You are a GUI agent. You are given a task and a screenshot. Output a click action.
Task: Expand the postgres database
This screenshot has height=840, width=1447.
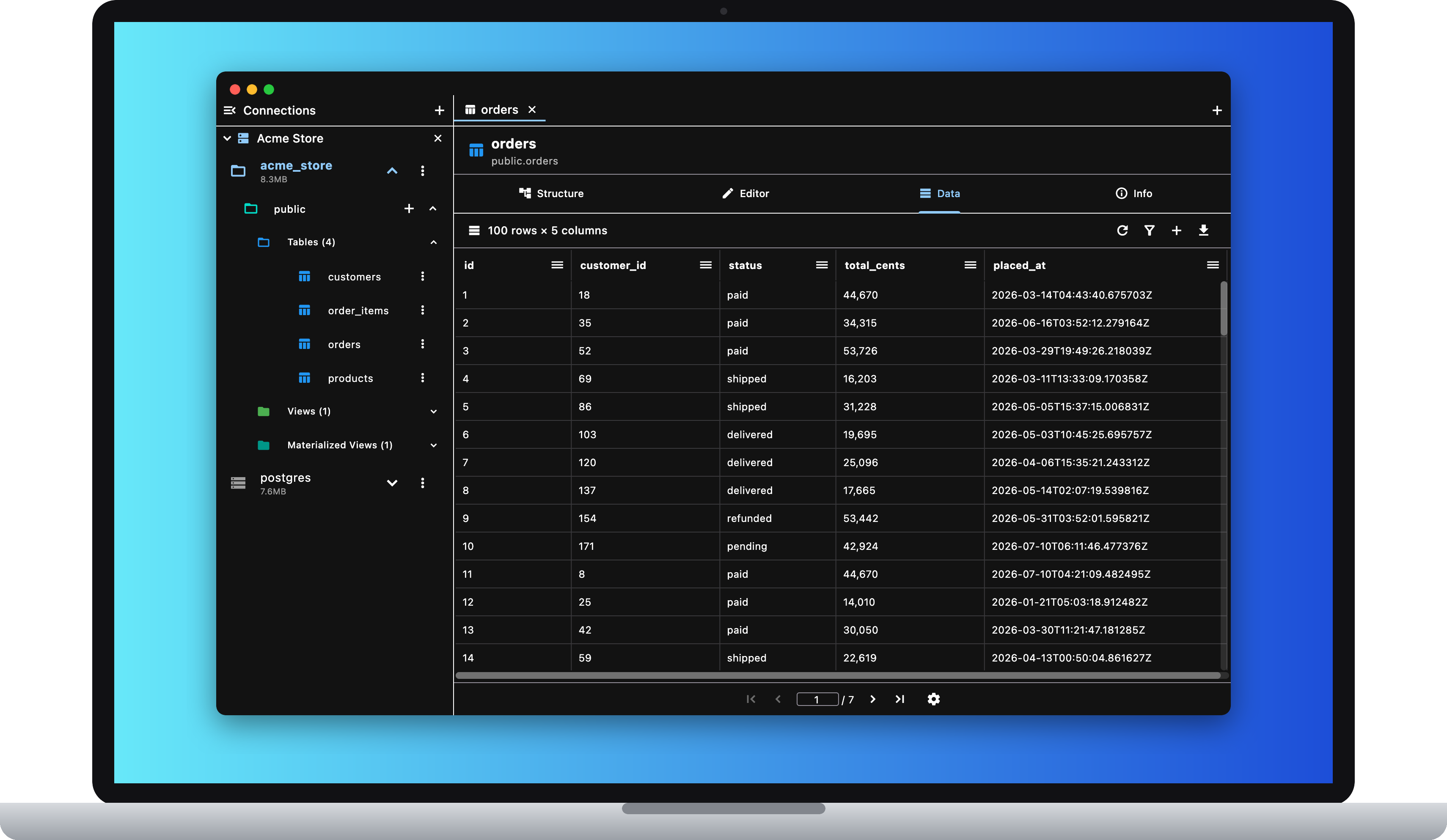click(392, 483)
